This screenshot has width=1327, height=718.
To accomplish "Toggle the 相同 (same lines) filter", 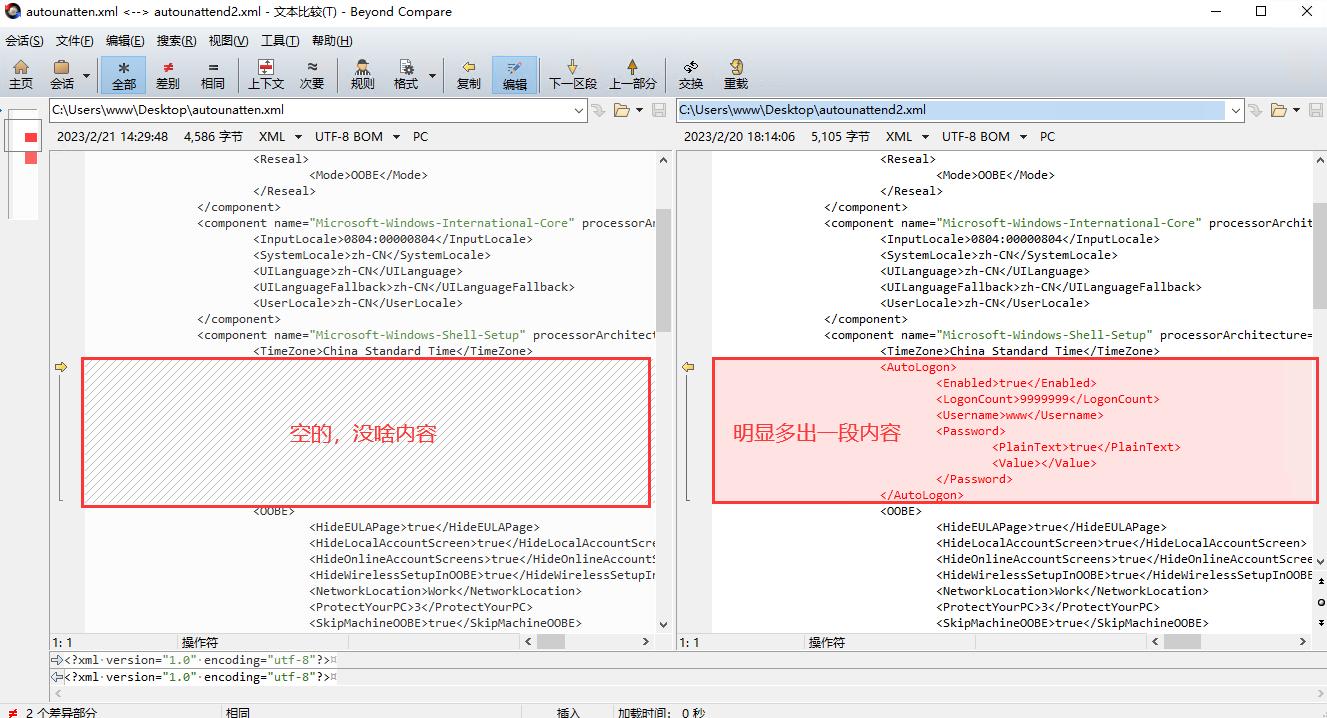I will [x=213, y=74].
